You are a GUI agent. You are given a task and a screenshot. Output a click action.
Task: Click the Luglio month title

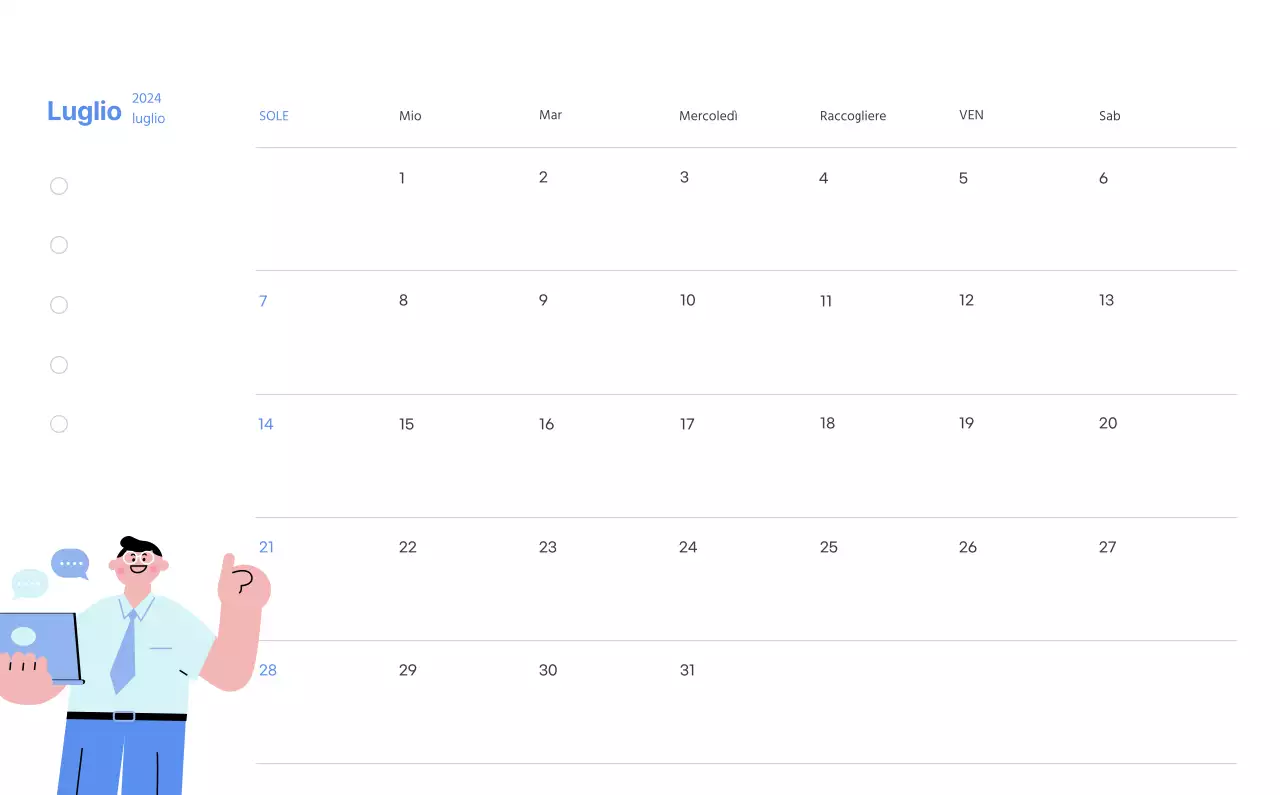pos(84,111)
